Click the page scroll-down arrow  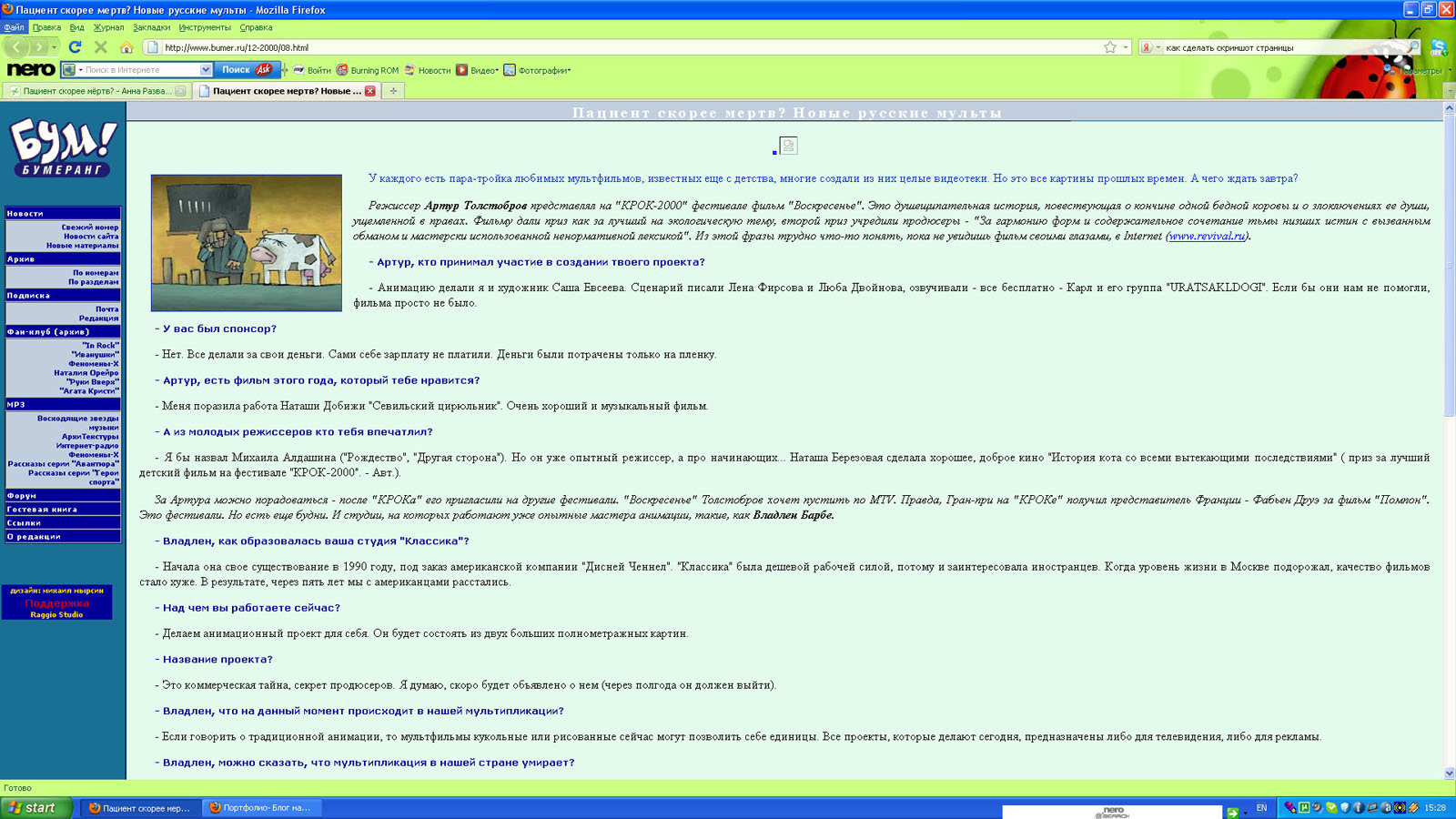coord(1450,773)
